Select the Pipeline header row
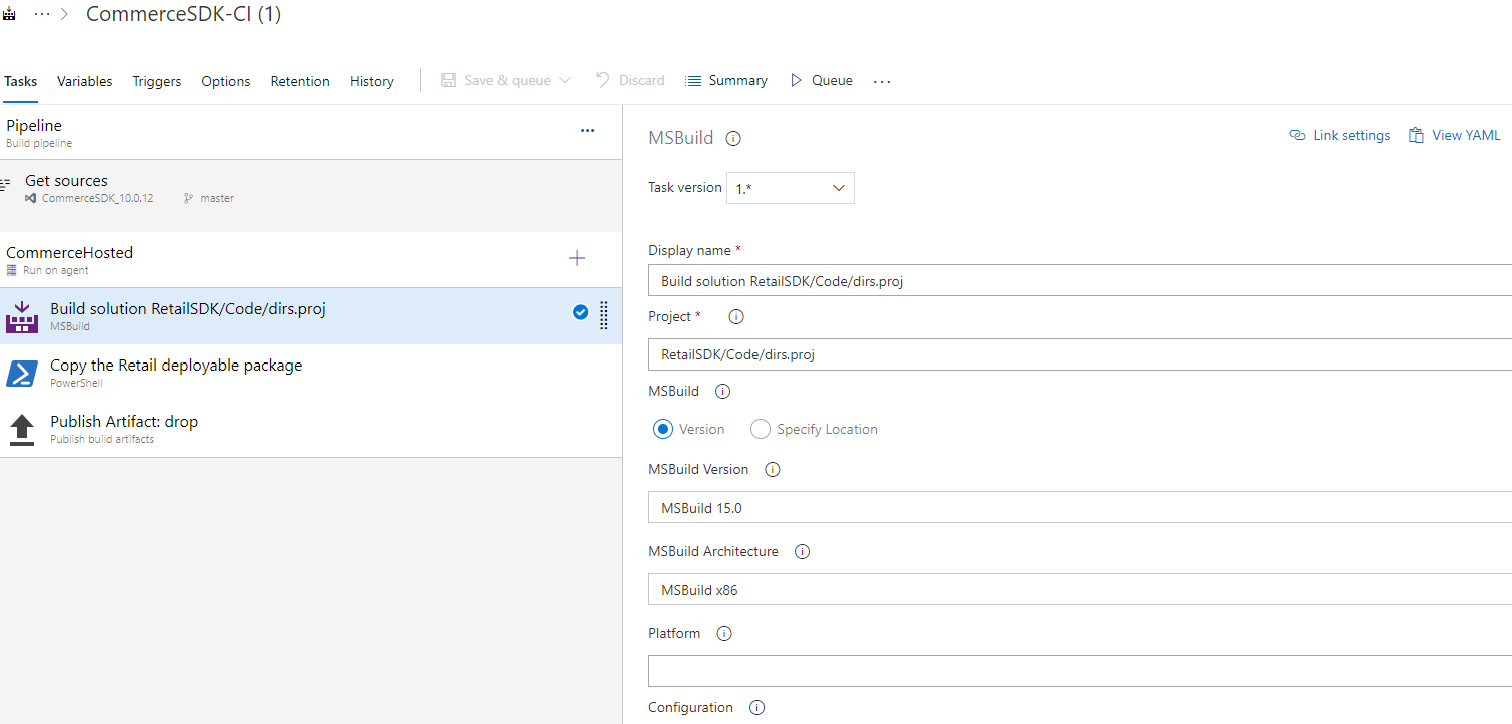 pyautogui.click(x=310, y=132)
